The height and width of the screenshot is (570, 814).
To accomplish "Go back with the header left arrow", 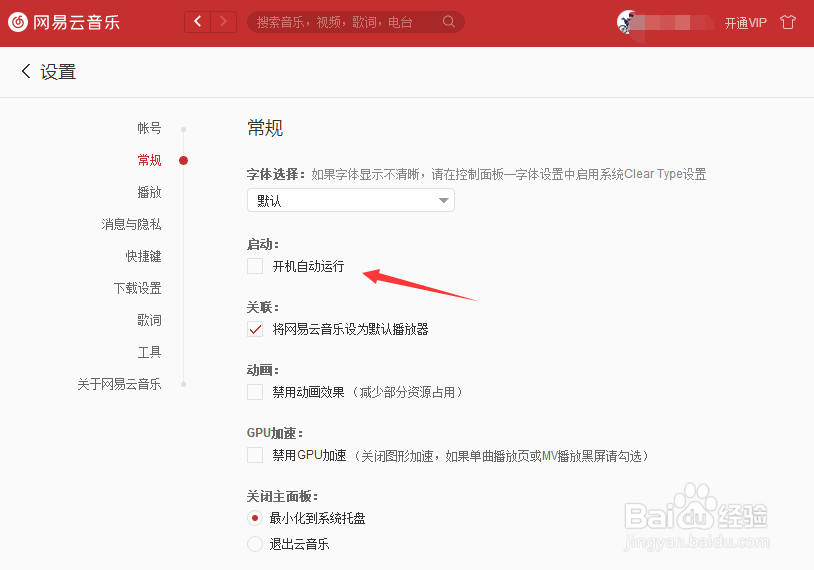I will click(197, 22).
